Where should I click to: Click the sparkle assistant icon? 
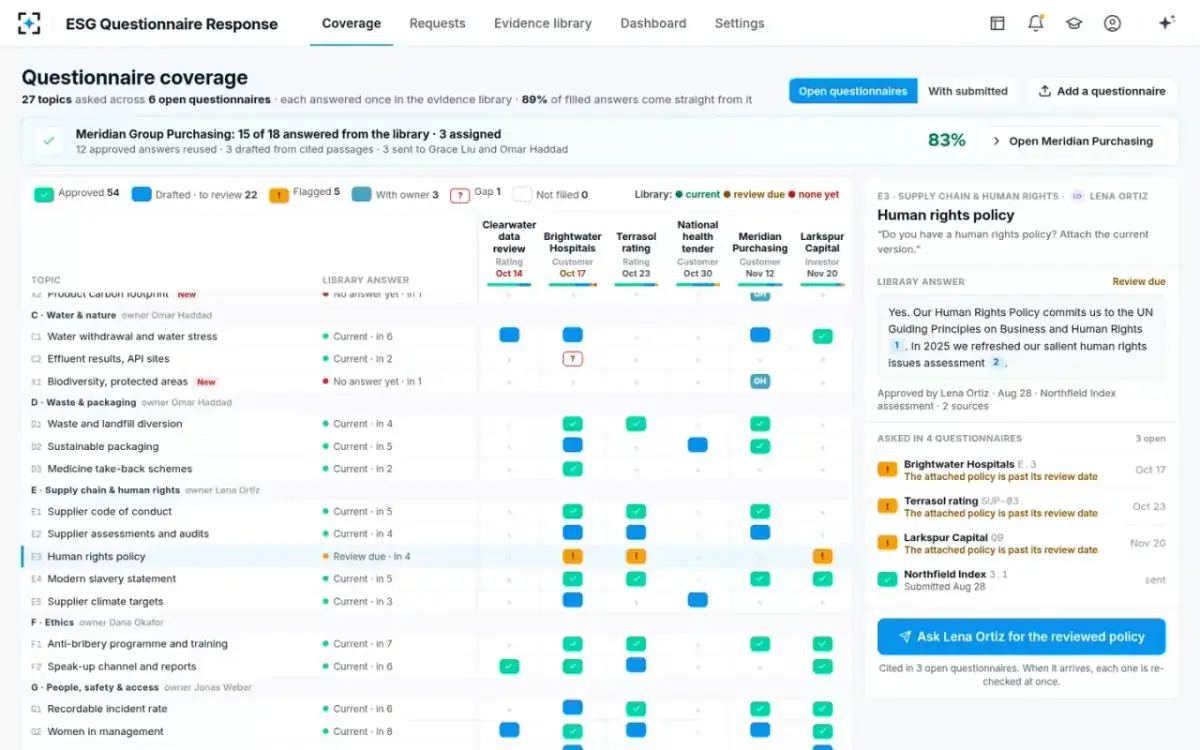(1166, 23)
